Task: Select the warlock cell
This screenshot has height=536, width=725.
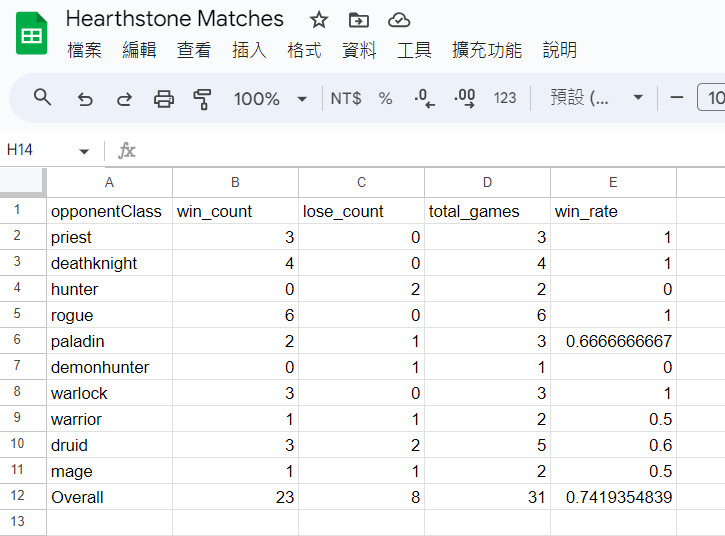Action: coord(110,393)
